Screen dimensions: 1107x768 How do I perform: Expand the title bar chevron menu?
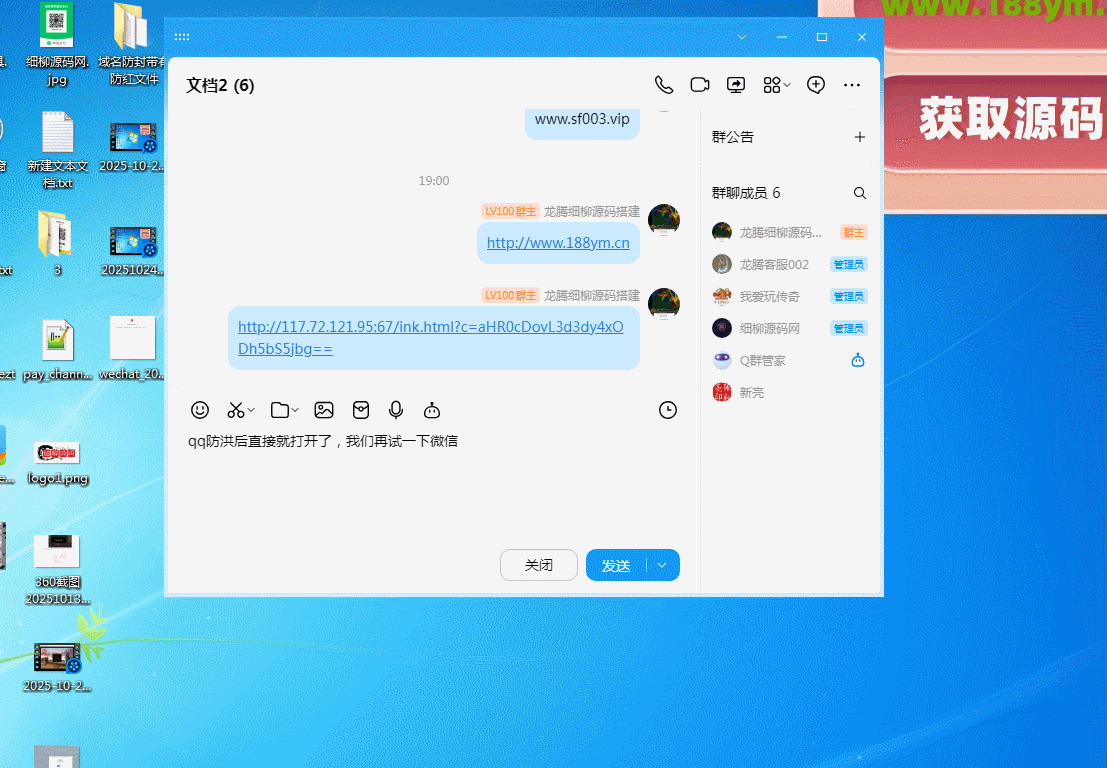pos(742,37)
